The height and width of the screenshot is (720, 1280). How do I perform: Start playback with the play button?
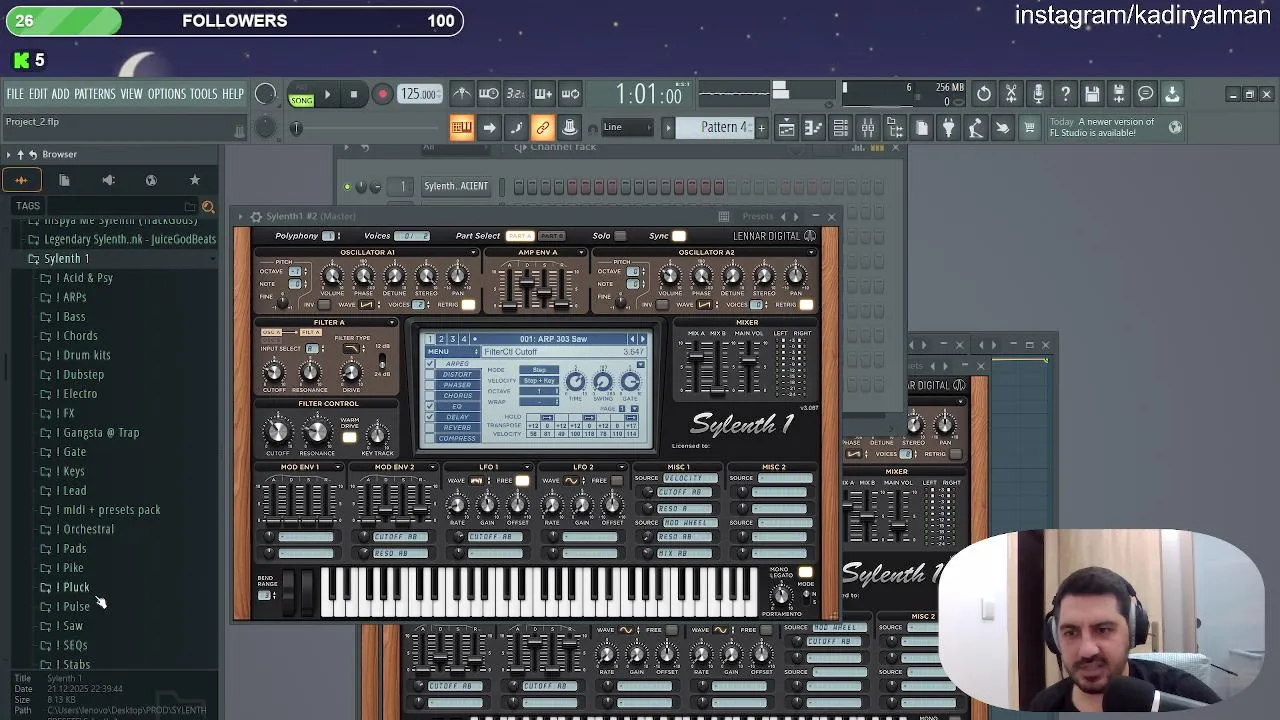(327, 94)
